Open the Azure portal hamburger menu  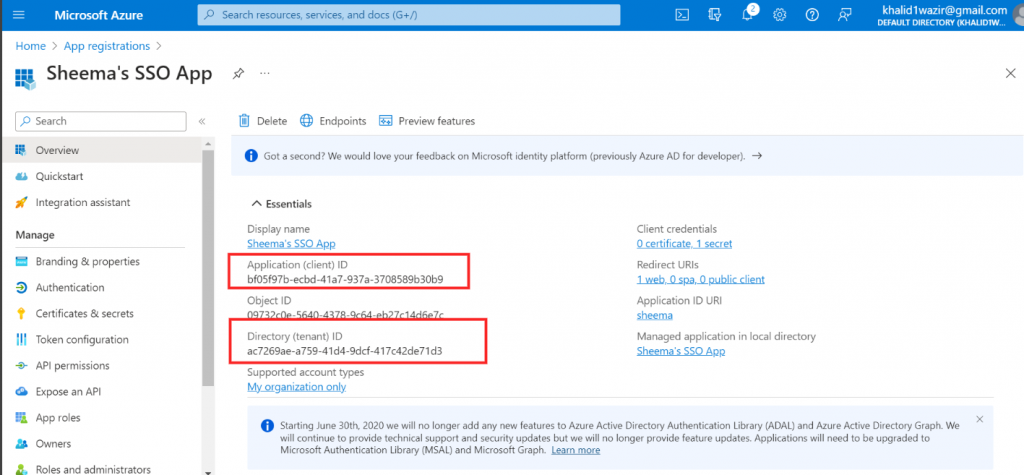pos(18,14)
